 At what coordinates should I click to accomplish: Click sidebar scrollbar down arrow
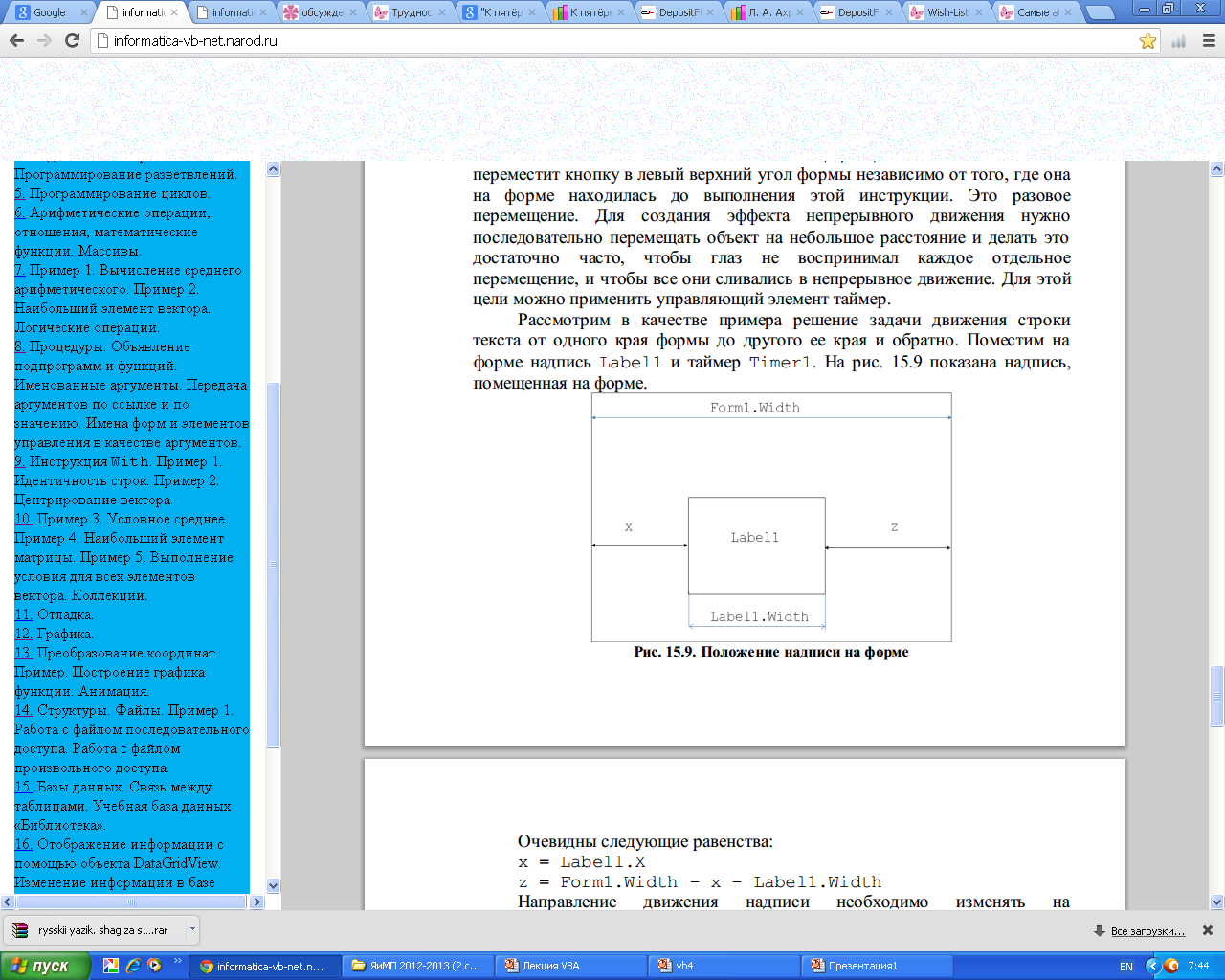(273, 885)
